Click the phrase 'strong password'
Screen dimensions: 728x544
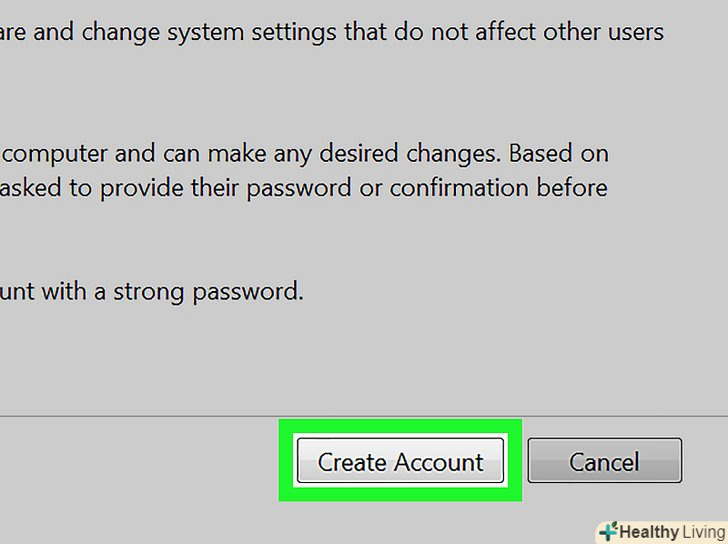pos(210,292)
